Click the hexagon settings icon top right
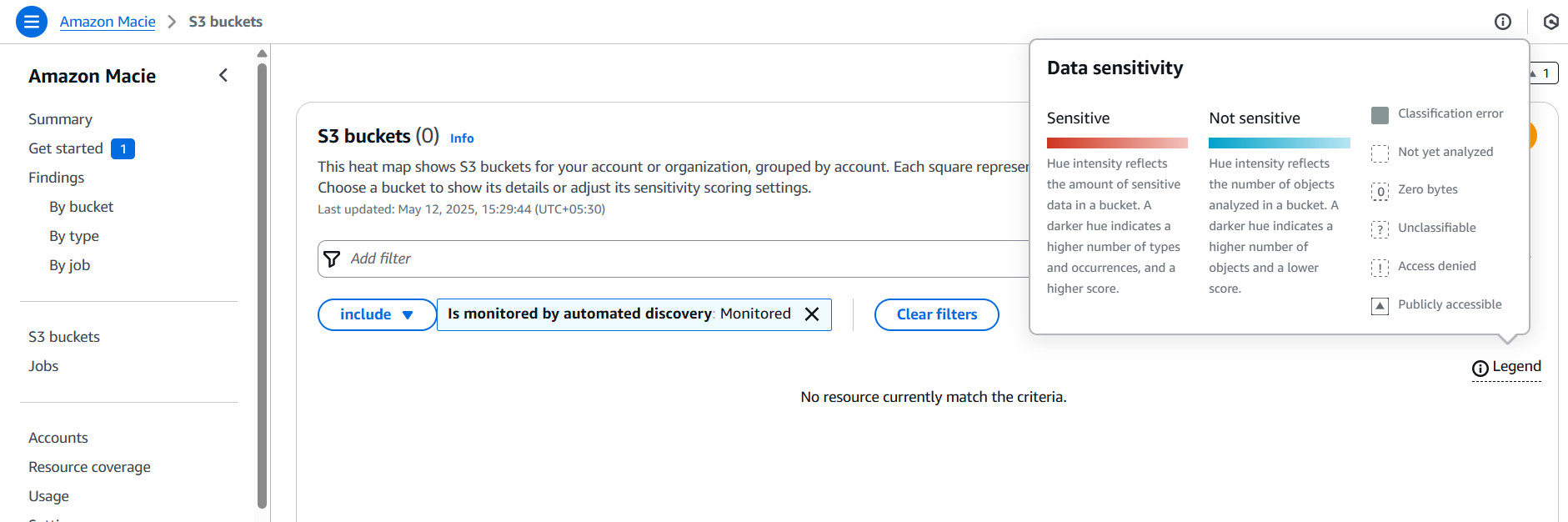The image size is (1568, 522). coord(1551,22)
